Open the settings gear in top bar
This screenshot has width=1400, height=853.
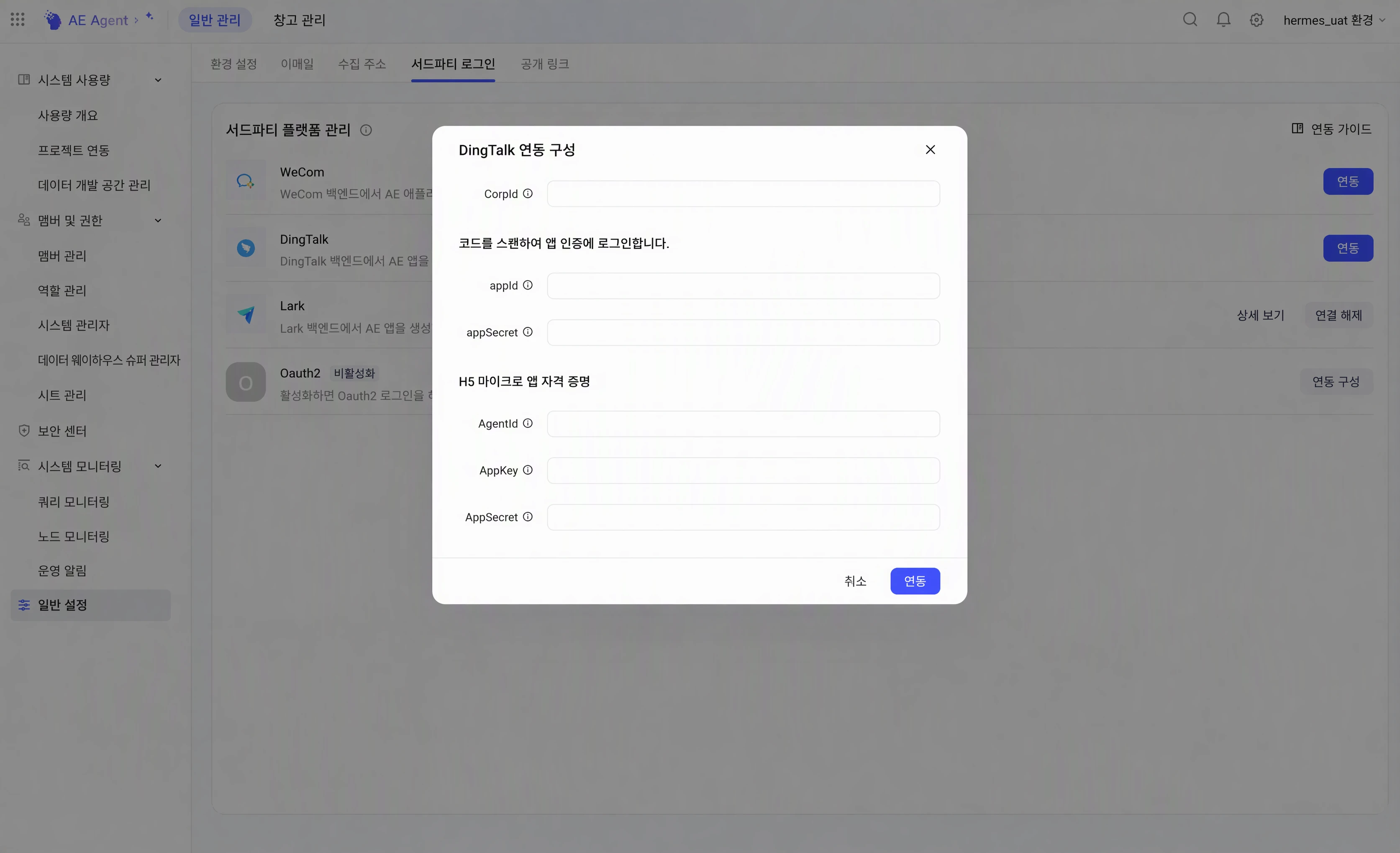coord(1256,20)
